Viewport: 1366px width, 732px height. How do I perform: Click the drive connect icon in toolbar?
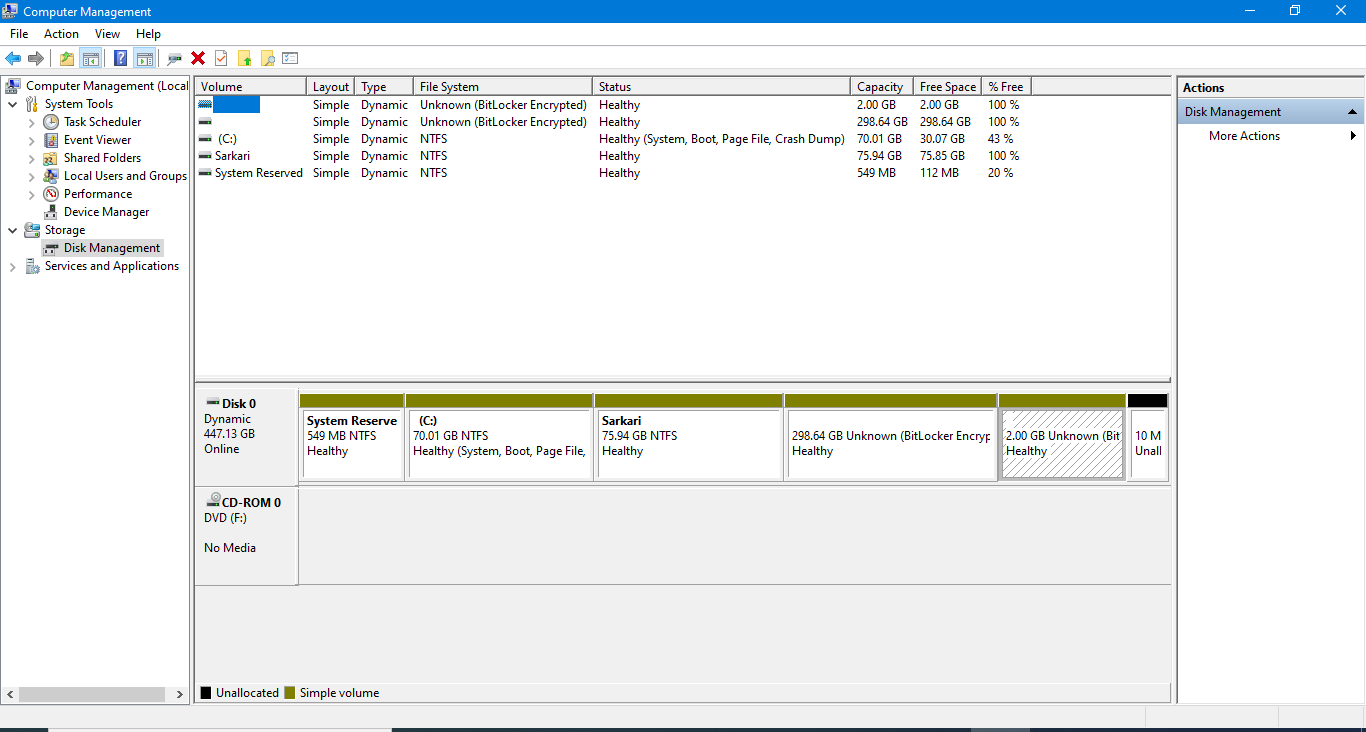click(175, 59)
